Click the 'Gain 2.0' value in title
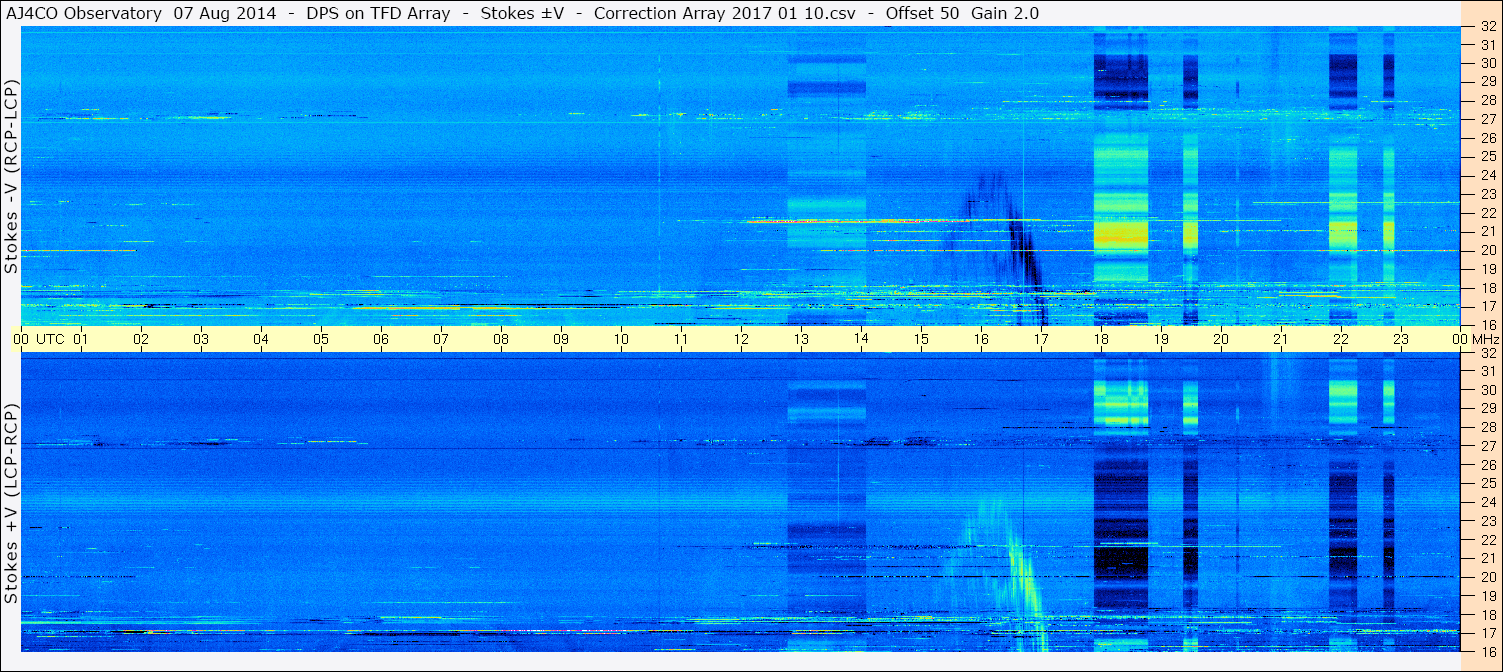Viewport: 1503px width, 672px height. 1004,13
